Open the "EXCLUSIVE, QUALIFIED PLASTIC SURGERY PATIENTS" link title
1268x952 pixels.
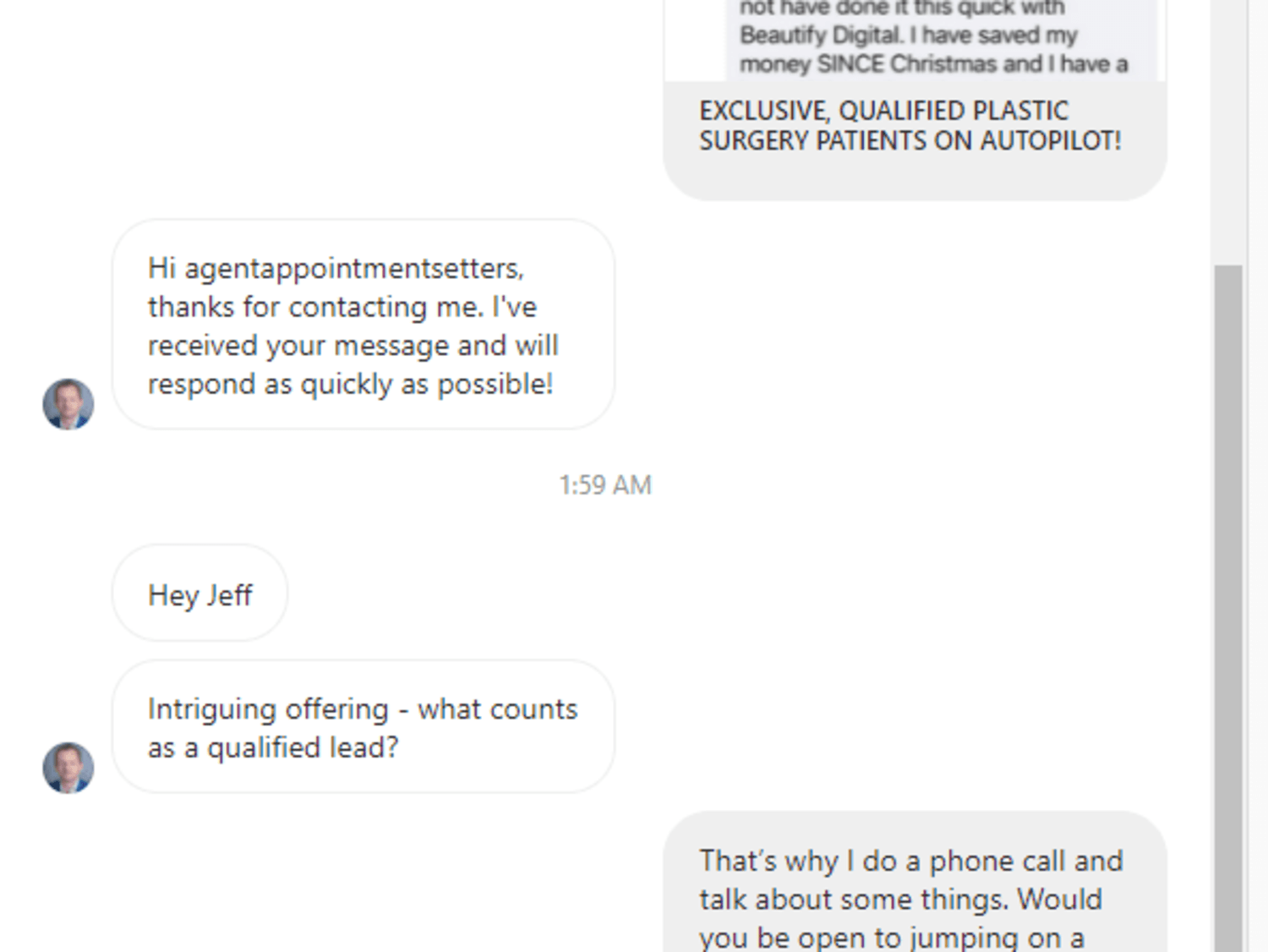coord(910,125)
